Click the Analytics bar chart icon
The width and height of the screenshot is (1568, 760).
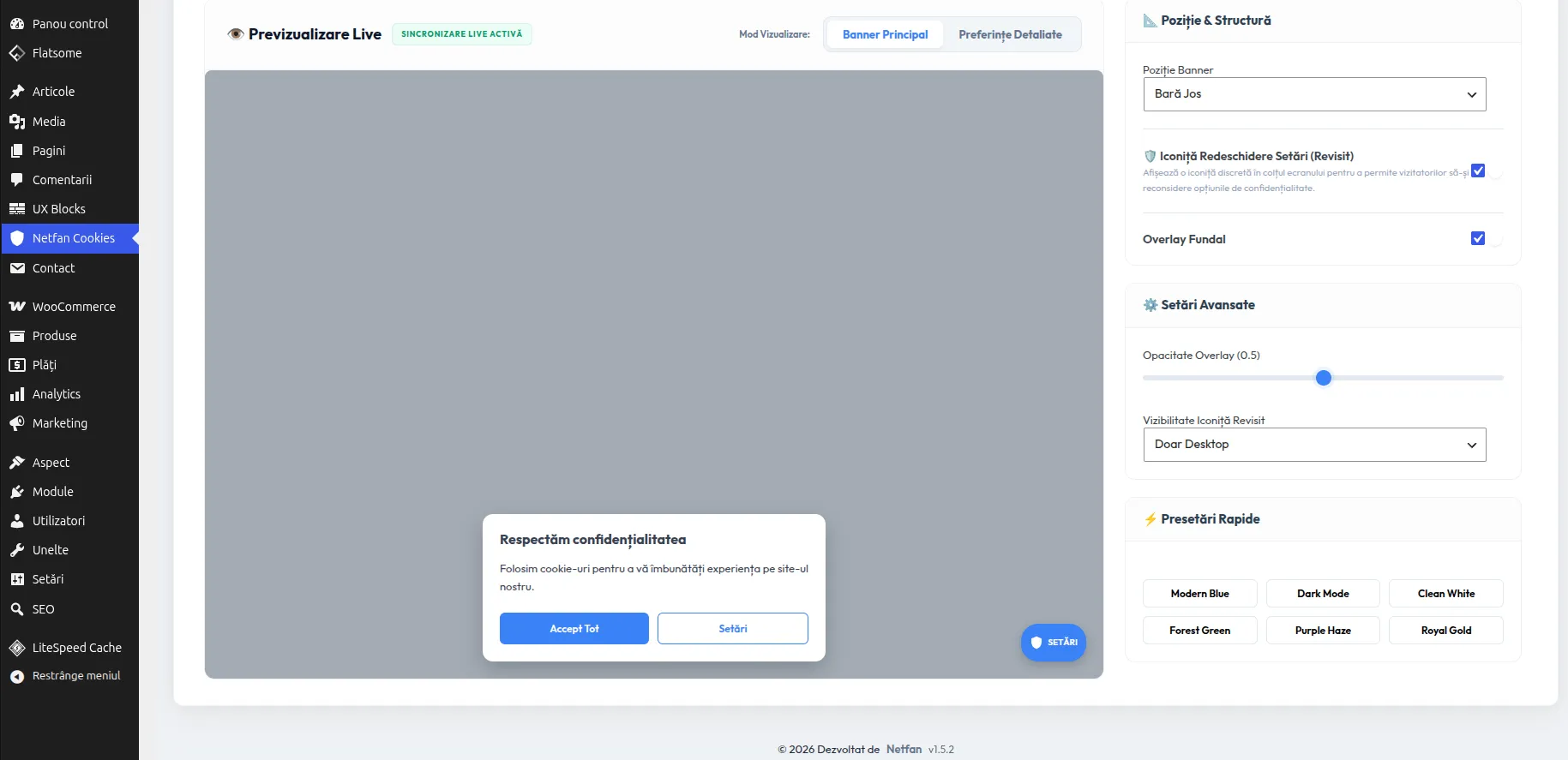(x=17, y=394)
